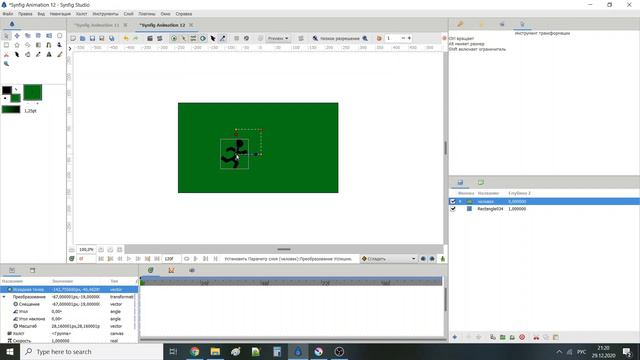
Task: Select the Gradient tool
Action: click(38, 45)
